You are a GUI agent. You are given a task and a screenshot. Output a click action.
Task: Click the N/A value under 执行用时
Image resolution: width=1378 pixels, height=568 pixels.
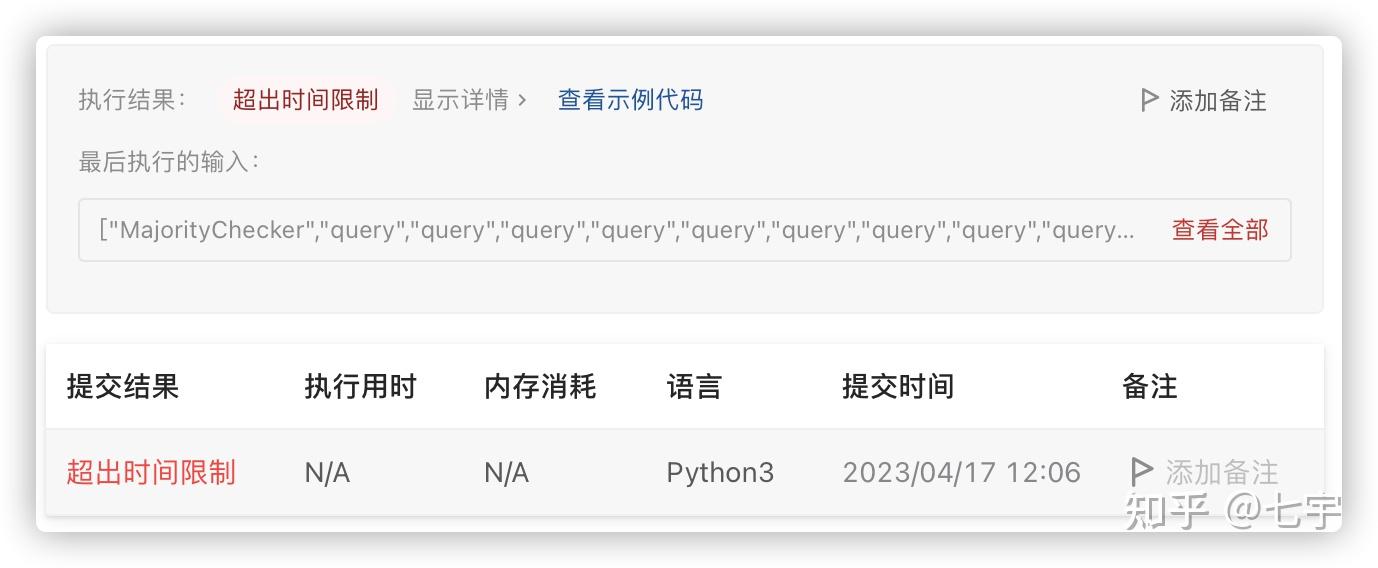[327, 472]
